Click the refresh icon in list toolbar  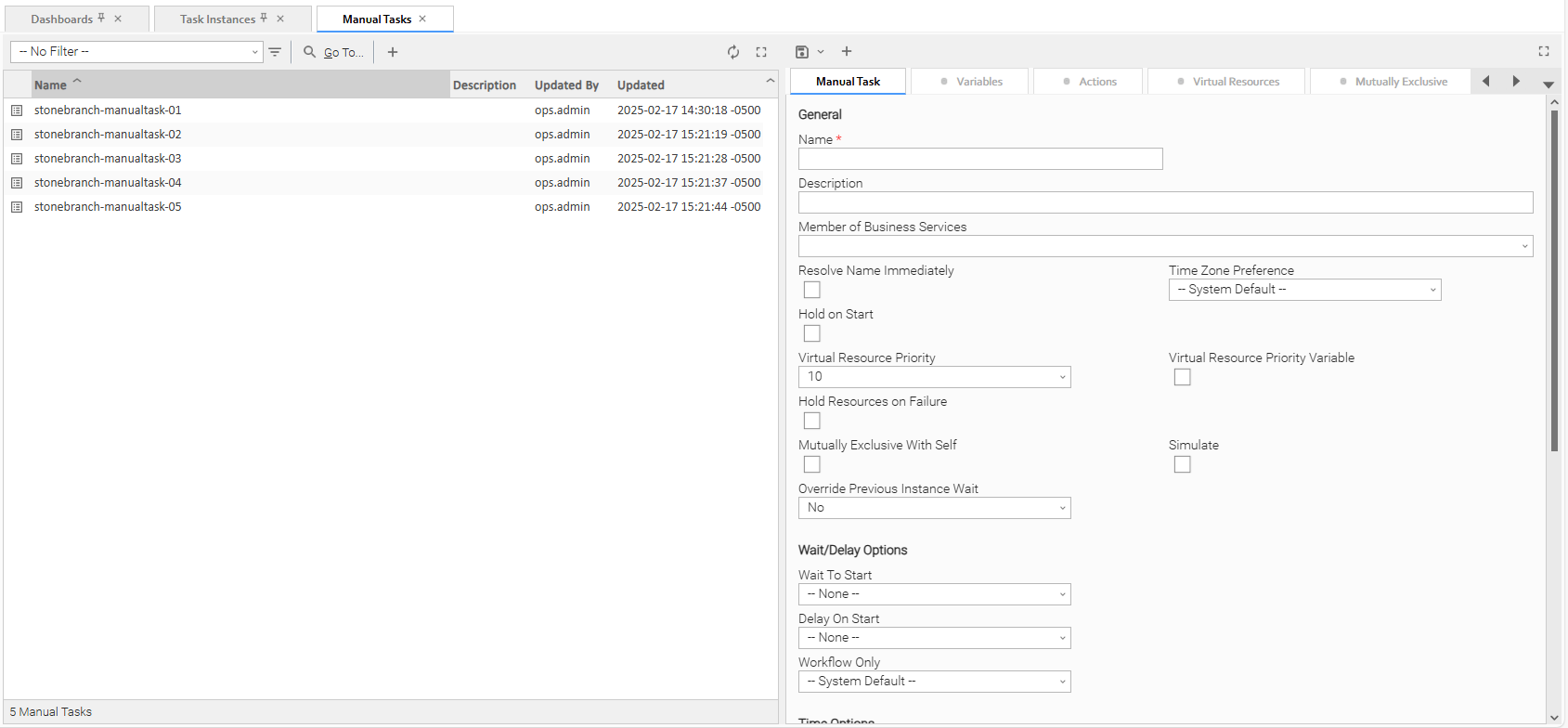coord(733,52)
